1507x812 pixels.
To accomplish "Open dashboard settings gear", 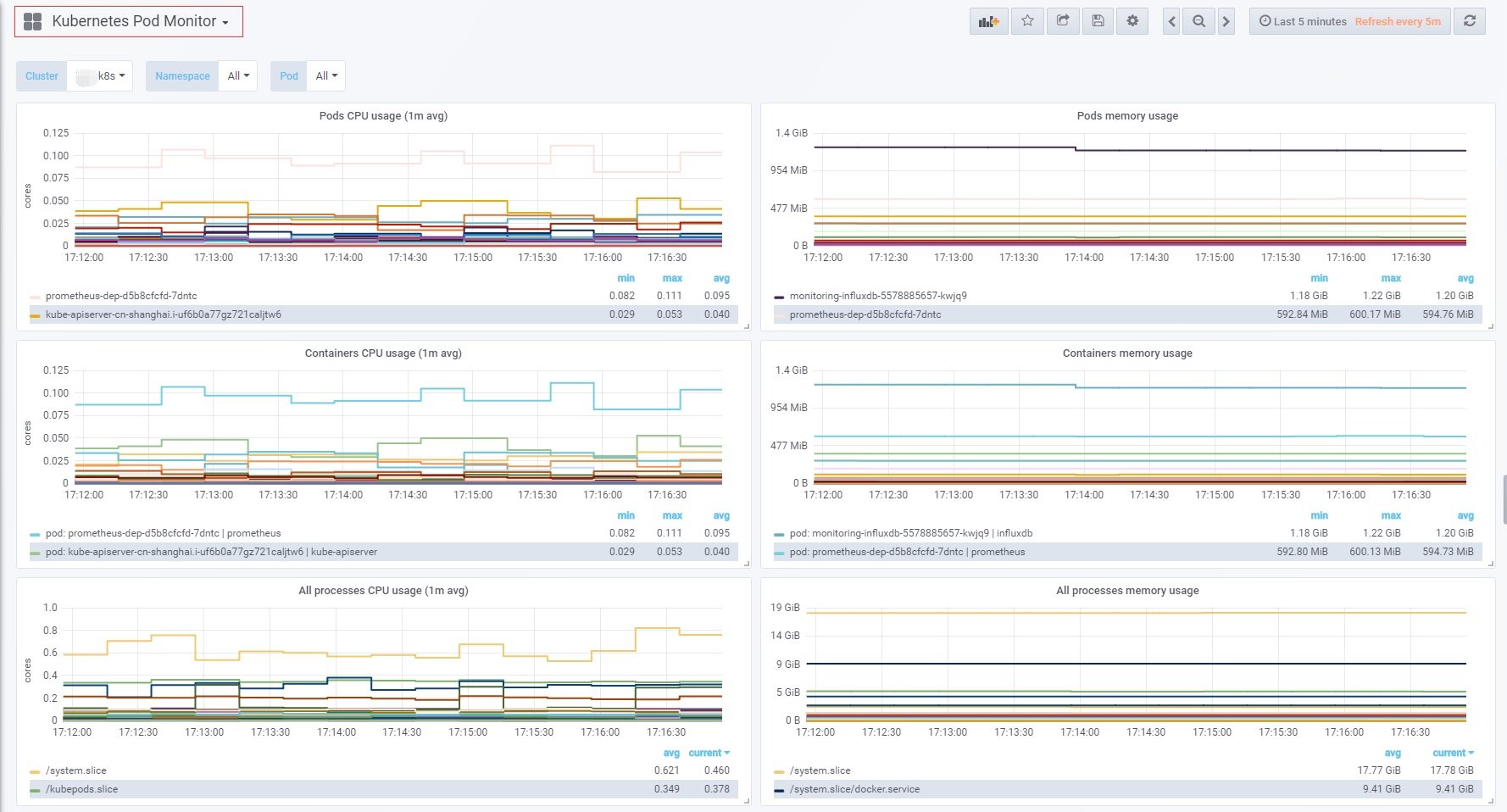I will click(1132, 21).
